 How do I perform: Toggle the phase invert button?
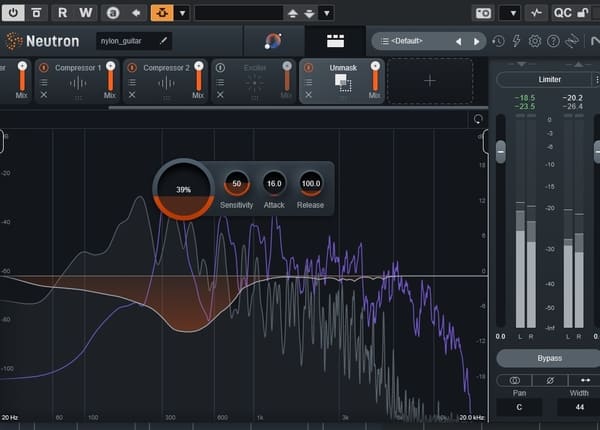point(550,380)
